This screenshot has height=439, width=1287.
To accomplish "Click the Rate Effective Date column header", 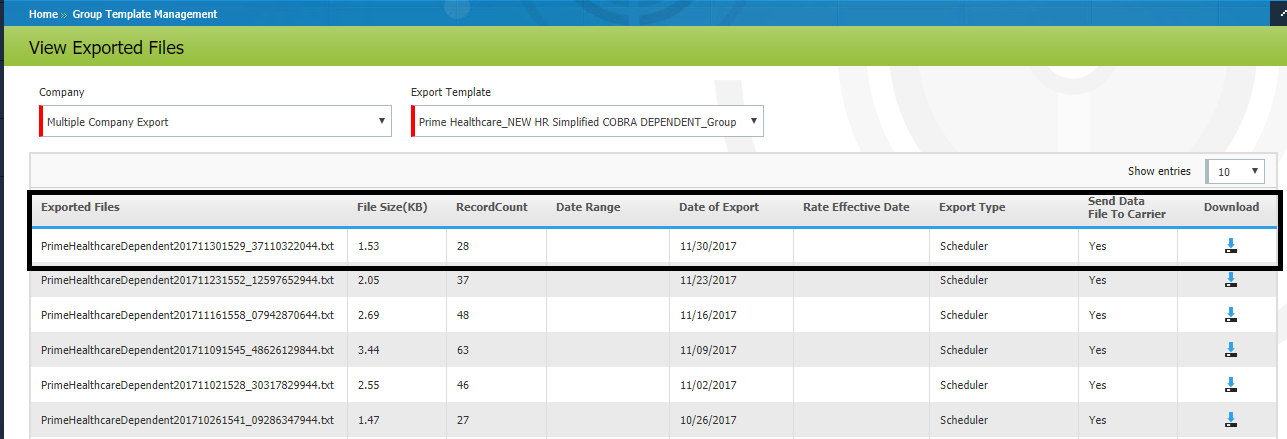I will coord(855,207).
